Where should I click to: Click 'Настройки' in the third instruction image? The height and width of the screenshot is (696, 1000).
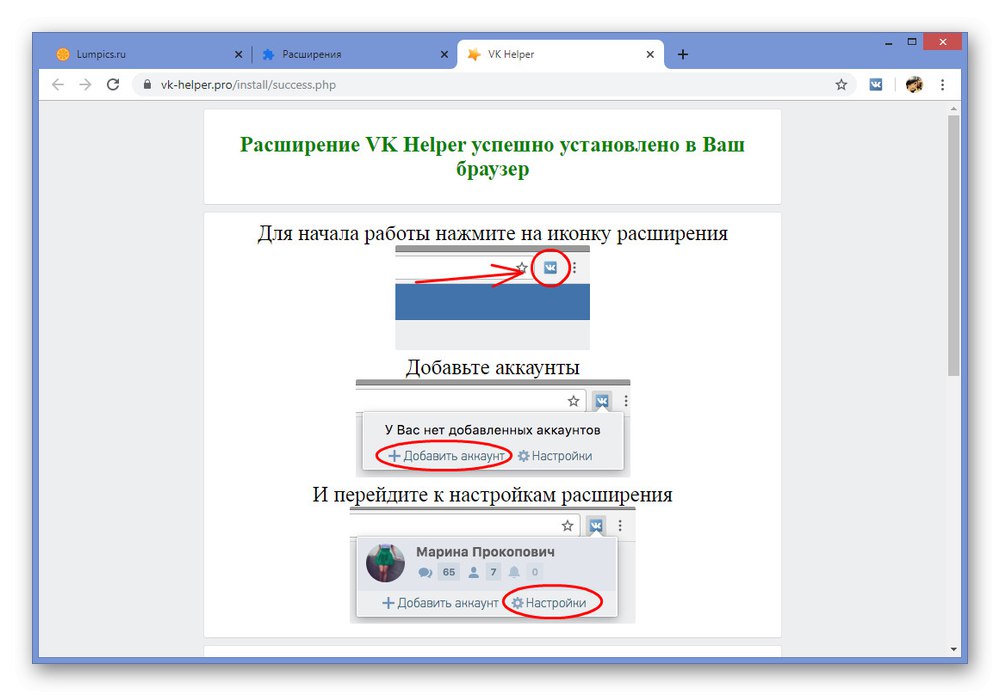[555, 603]
